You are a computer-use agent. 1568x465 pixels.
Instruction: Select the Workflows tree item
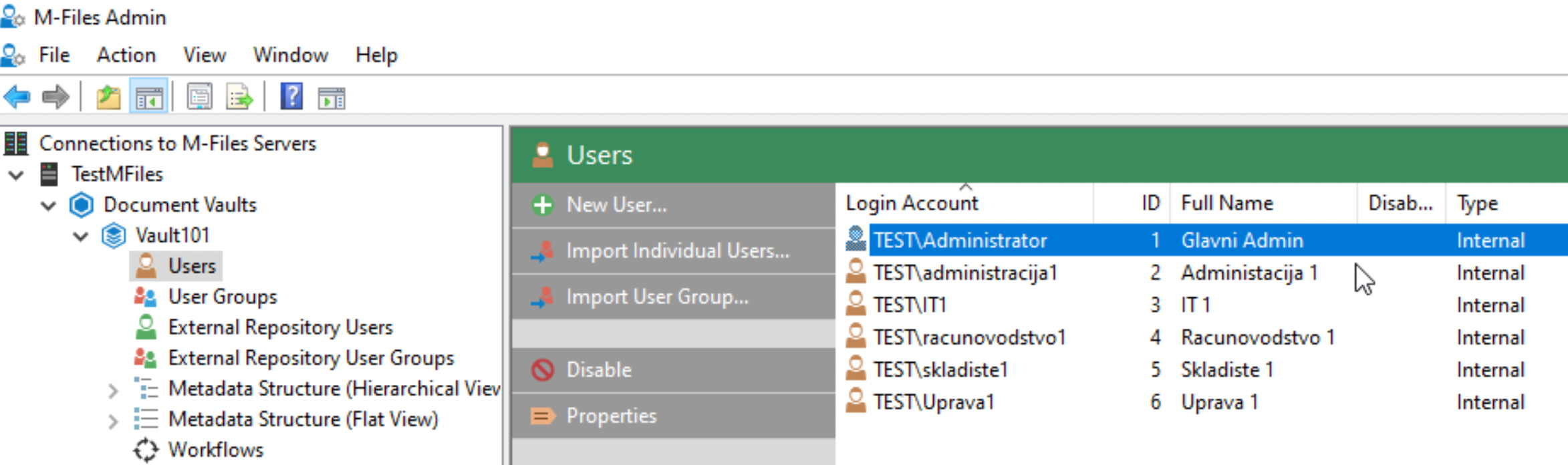(216, 450)
